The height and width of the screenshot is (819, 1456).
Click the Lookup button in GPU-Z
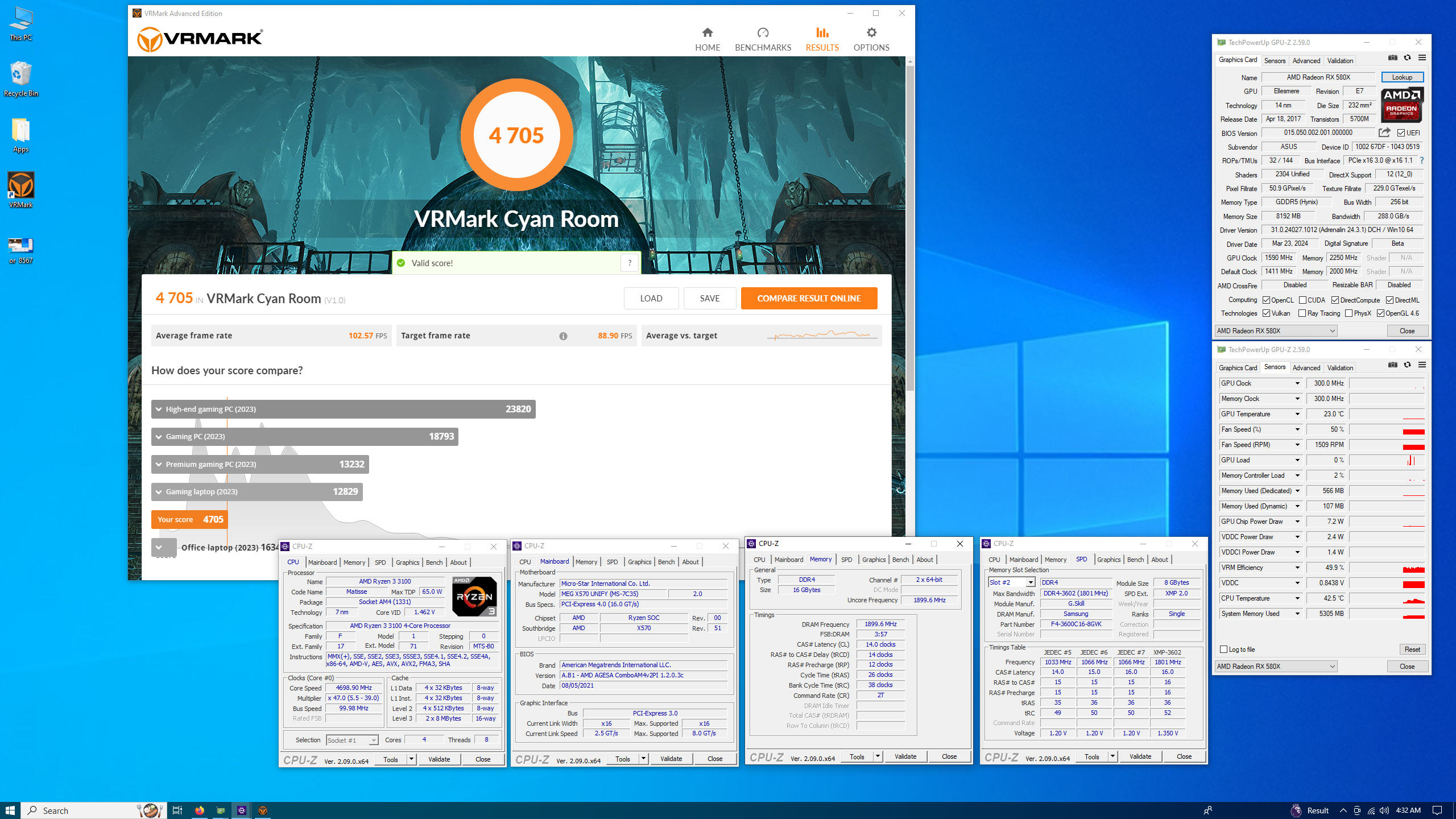tap(1402, 77)
